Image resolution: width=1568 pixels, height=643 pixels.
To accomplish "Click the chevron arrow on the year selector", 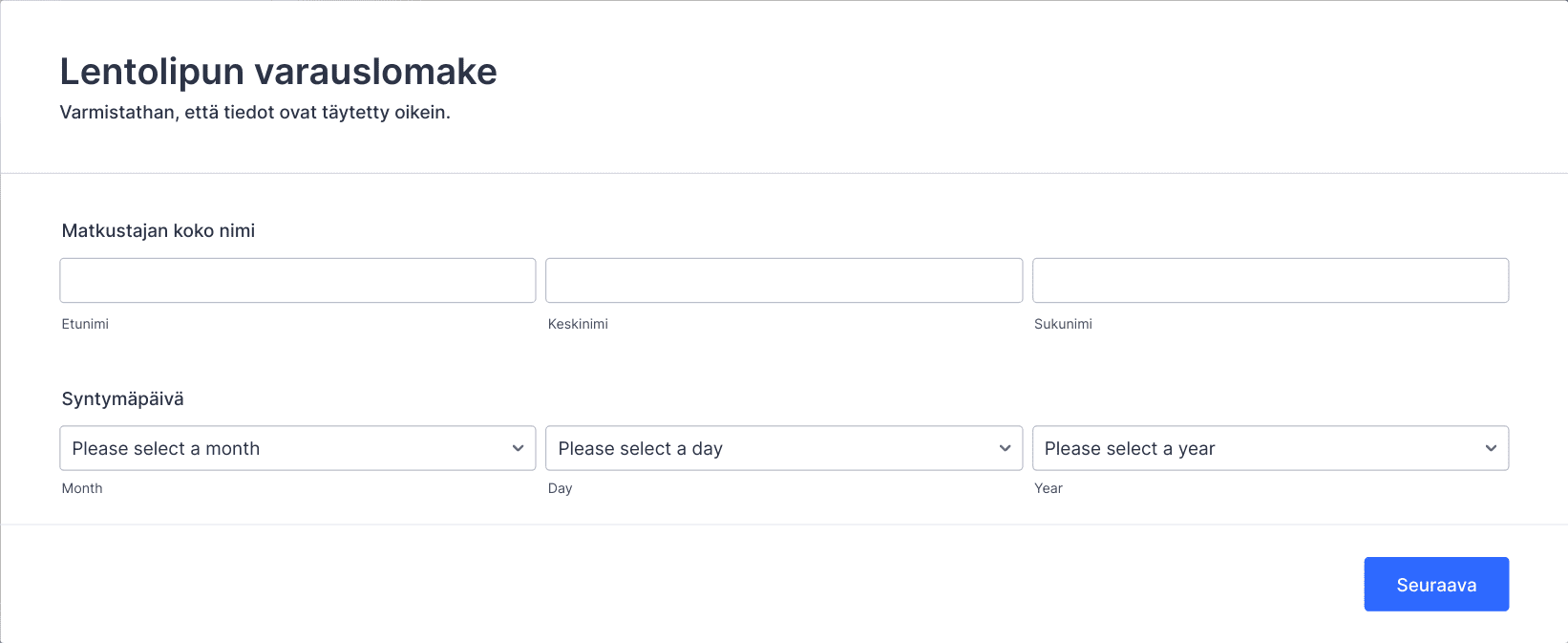I will (1491, 448).
